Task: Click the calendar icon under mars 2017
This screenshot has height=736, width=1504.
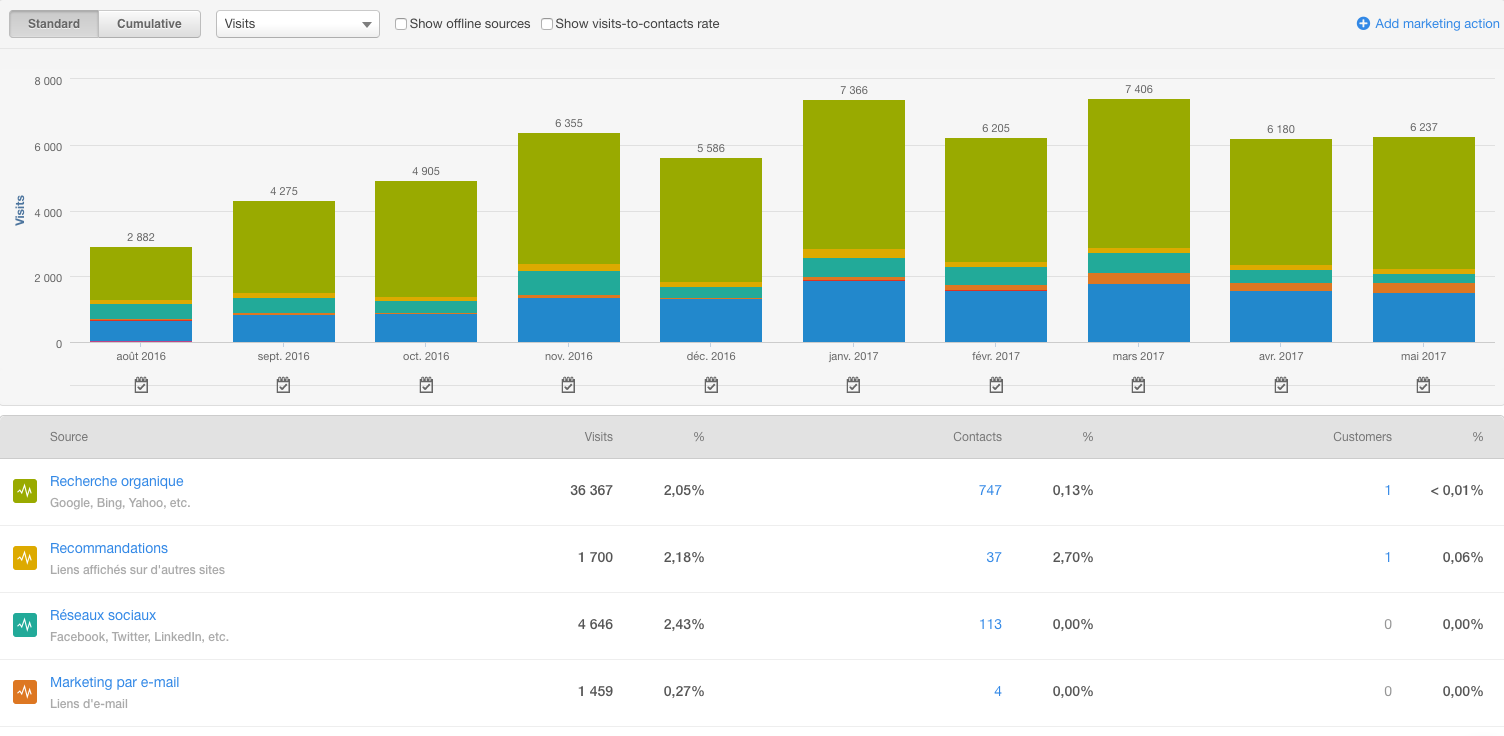Action: click(x=1138, y=385)
